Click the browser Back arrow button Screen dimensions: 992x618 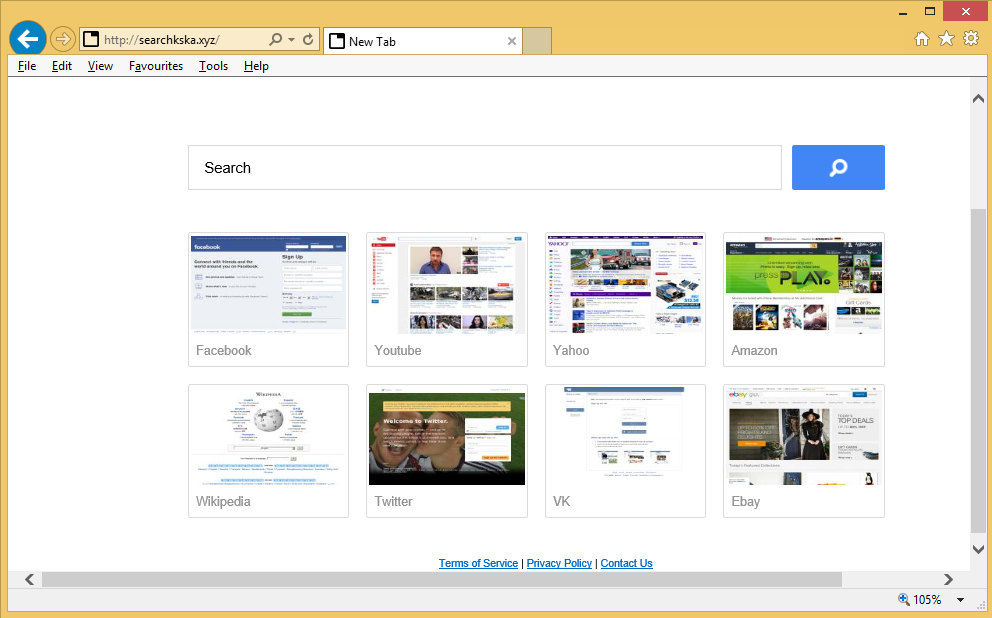[28, 39]
